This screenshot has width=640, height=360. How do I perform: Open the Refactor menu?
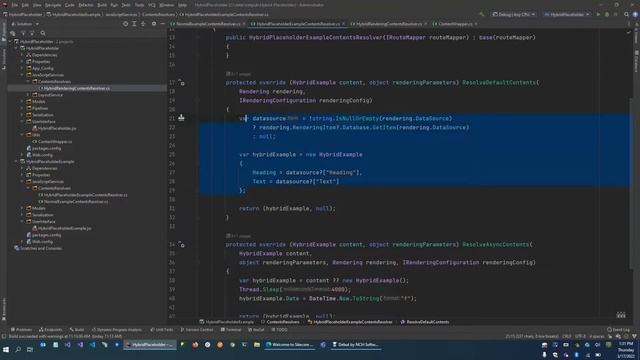pyautogui.click(x=86, y=5)
